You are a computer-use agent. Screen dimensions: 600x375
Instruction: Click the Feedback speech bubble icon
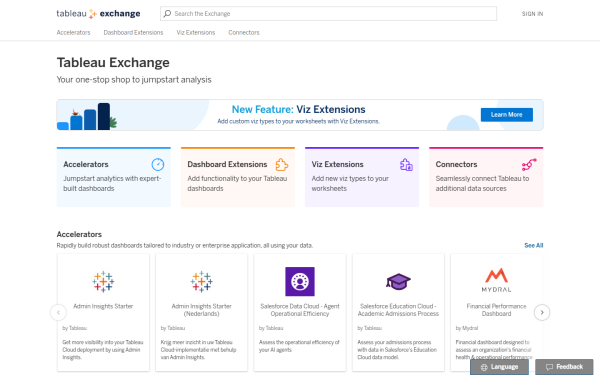549,367
